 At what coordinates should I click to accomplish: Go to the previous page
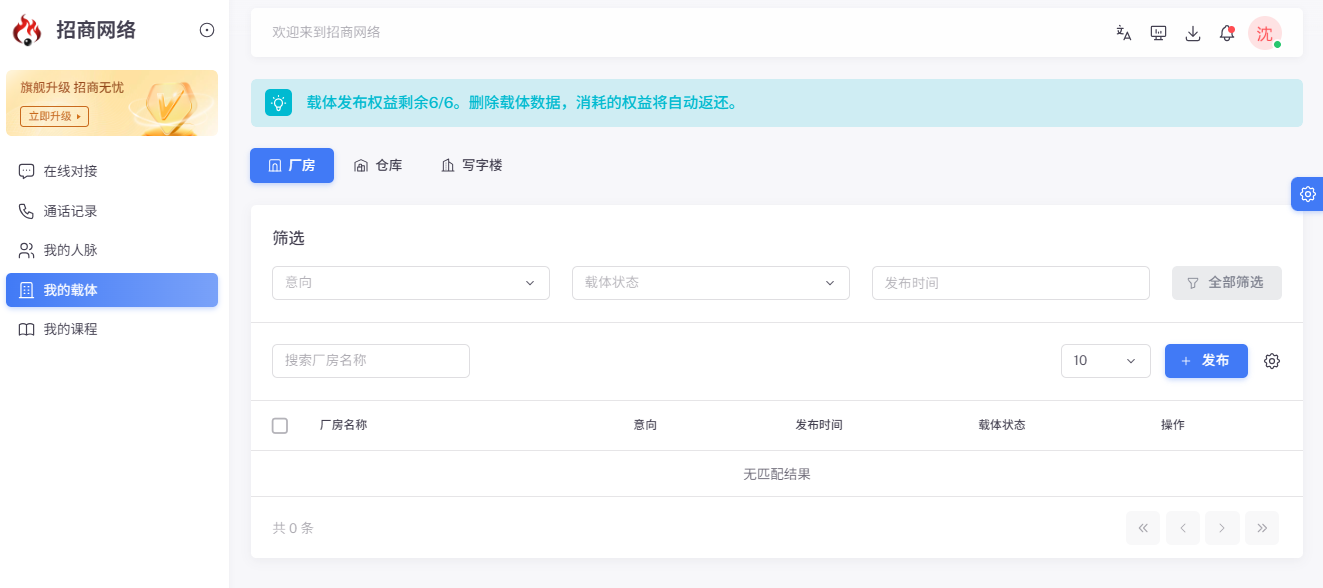click(x=1182, y=528)
